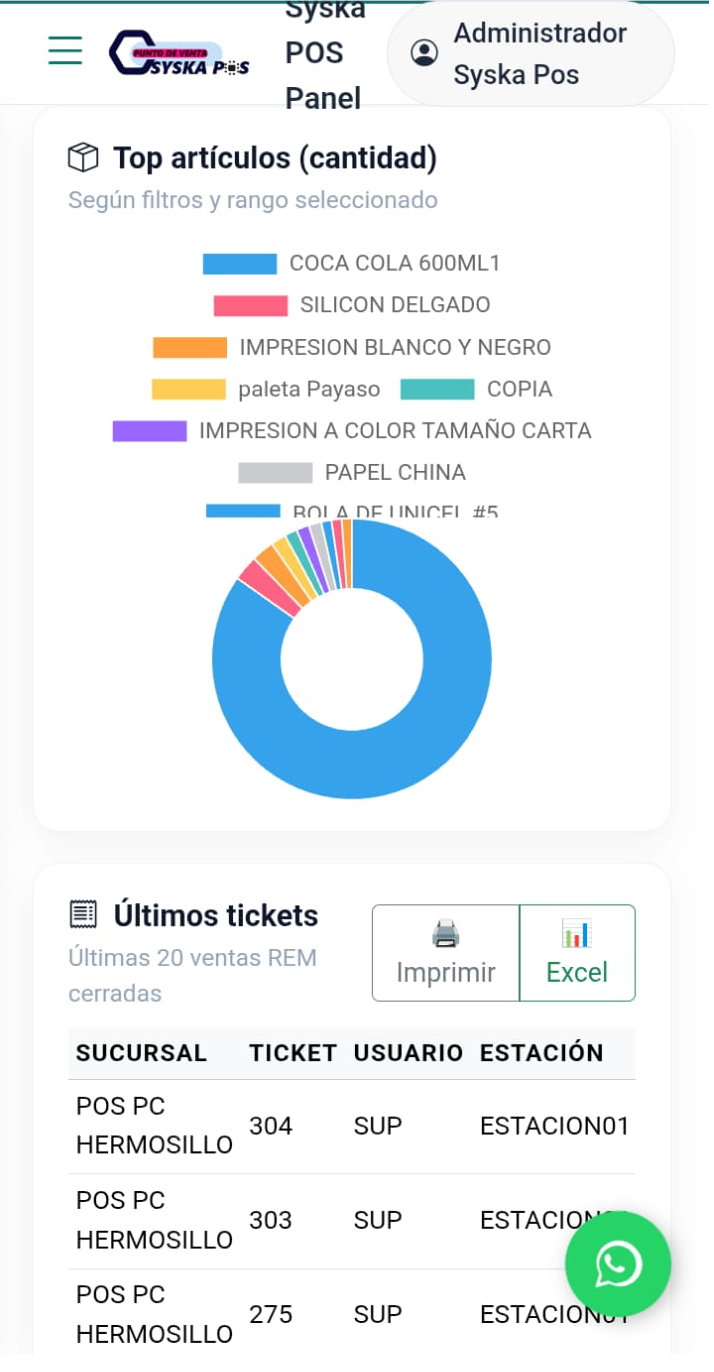Click the package icon beside Top artículos

[83, 156]
